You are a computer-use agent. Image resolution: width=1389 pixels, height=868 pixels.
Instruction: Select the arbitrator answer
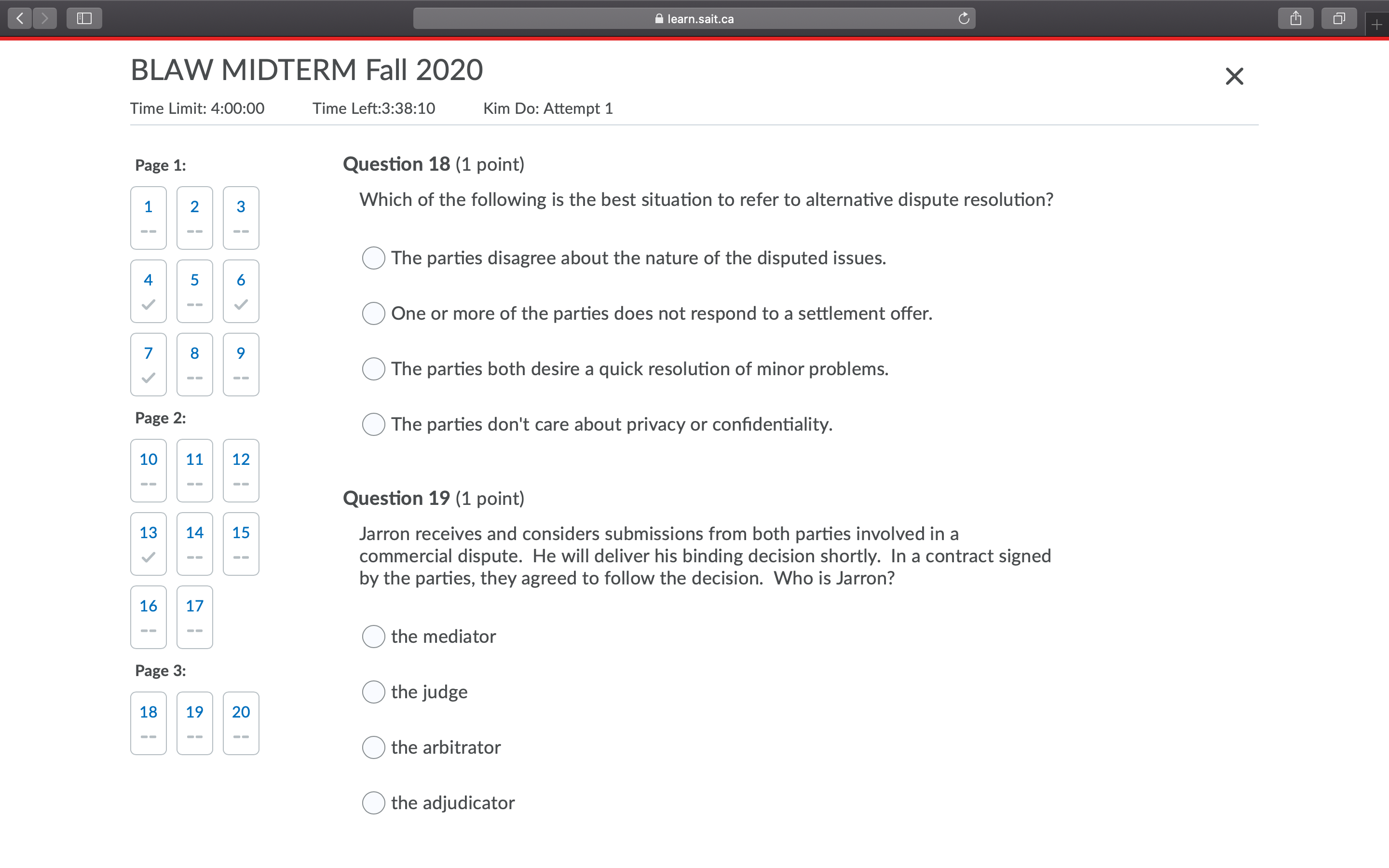pos(374,747)
